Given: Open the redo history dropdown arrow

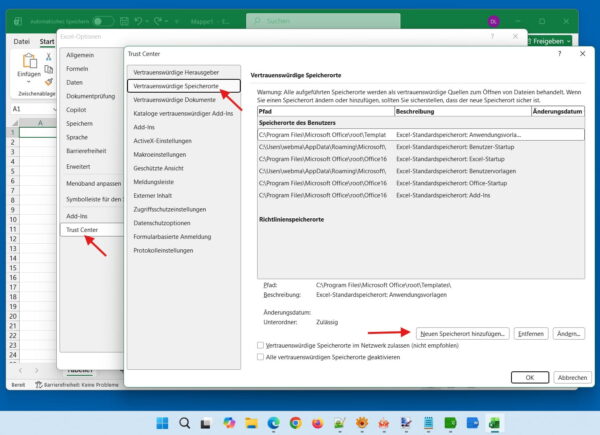Looking at the screenshot, I should tap(166, 21).
